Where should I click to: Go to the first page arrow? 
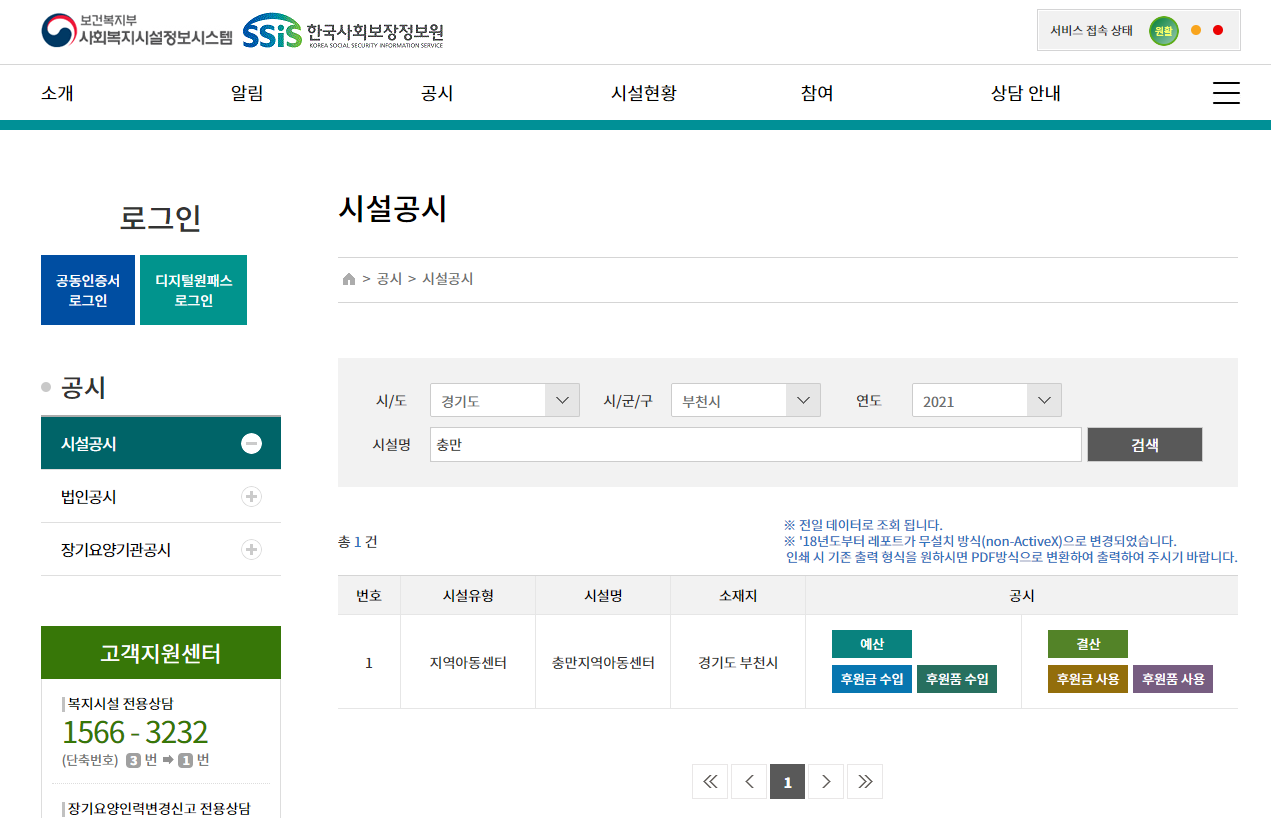710,782
